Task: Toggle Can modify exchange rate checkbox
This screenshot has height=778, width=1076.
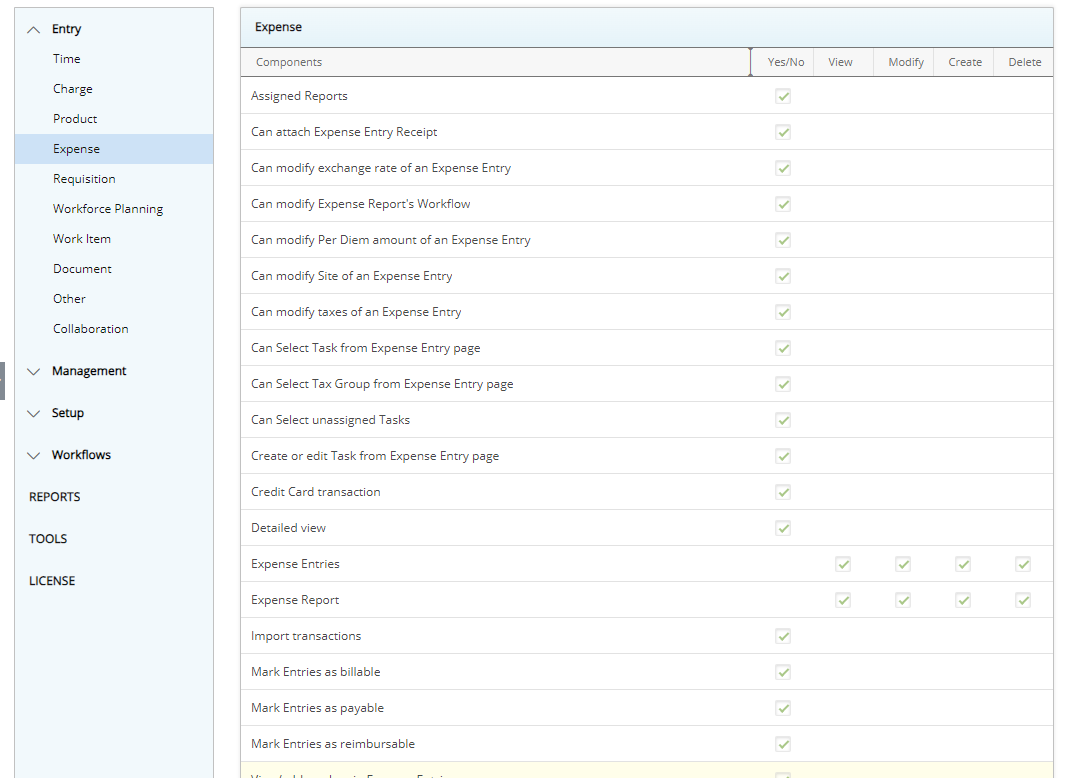Action: point(783,168)
